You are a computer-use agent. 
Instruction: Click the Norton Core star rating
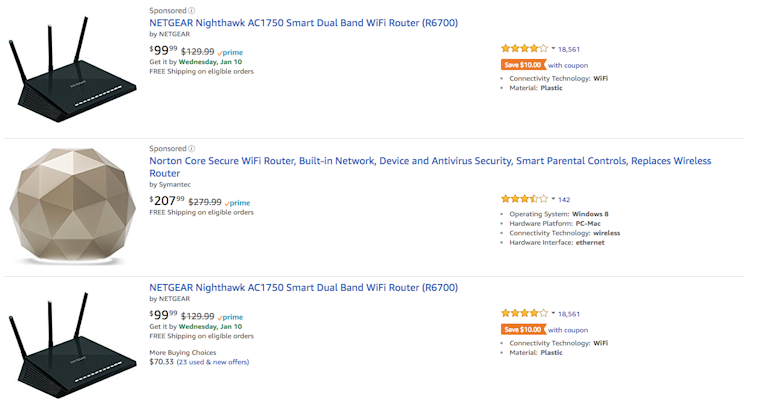pyautogui.click(x=524, y=199)
